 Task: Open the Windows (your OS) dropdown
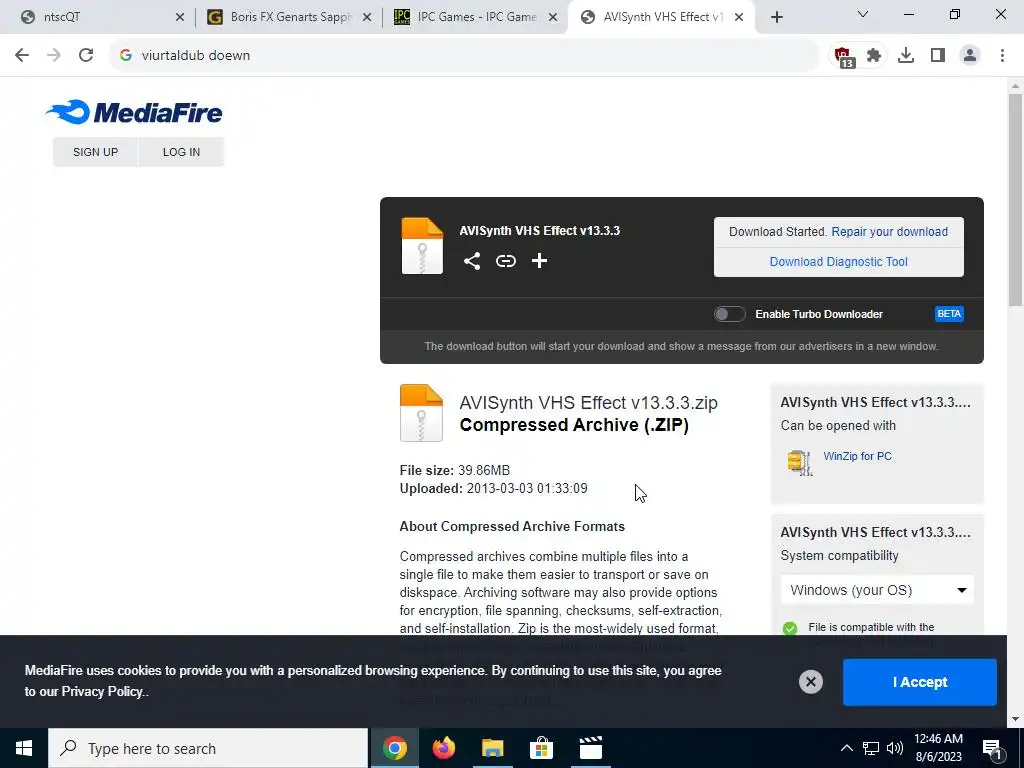click(877, 590)
